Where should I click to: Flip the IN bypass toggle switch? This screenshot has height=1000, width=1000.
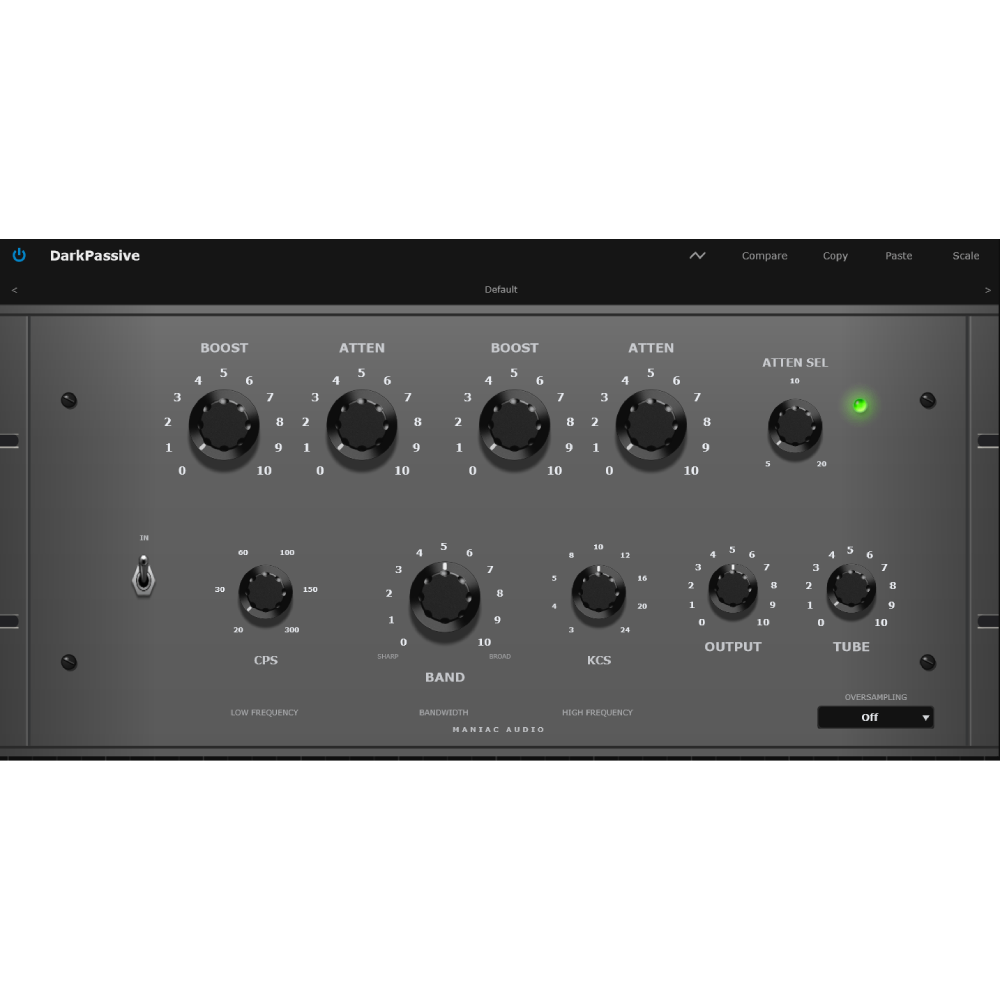[143, 576]
